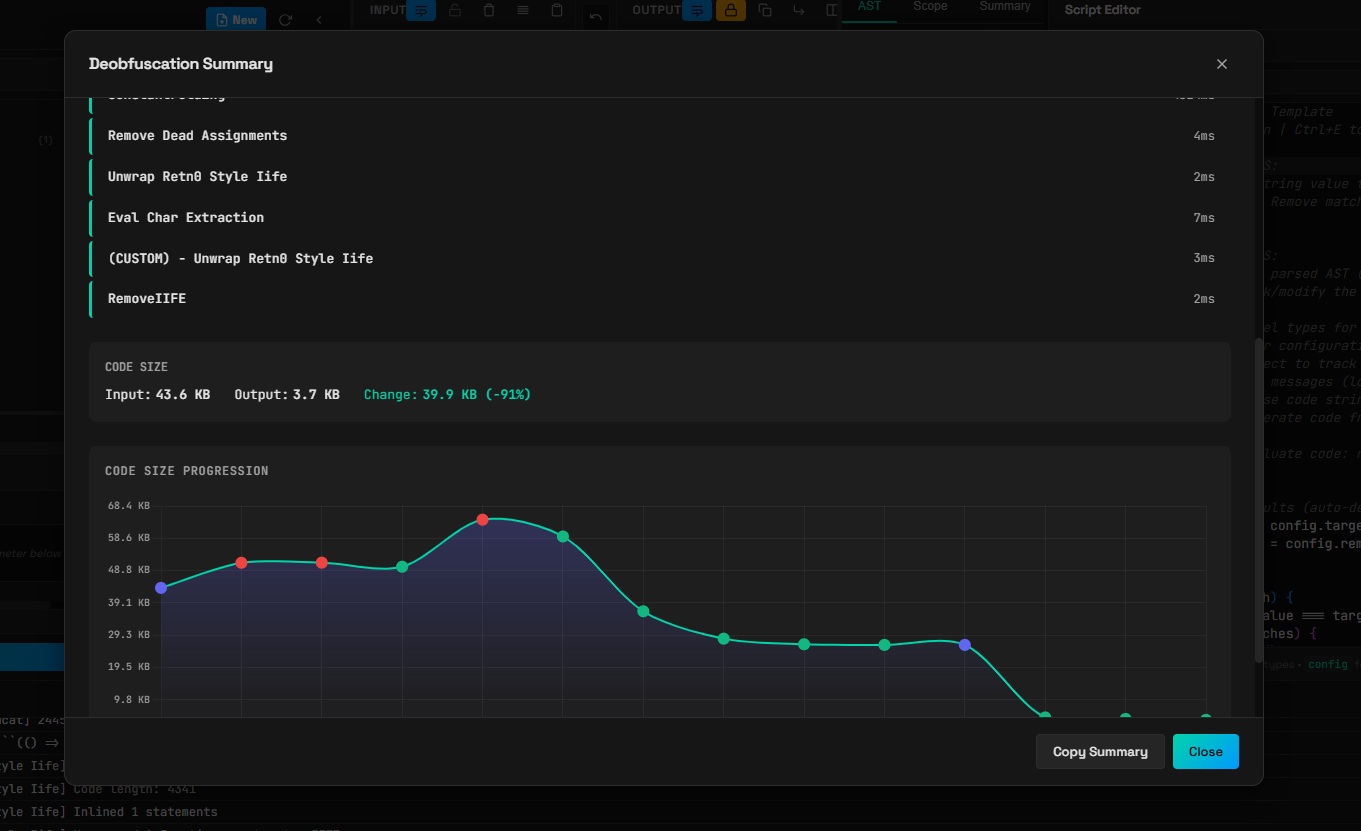This screenshot has height=831, width=1361.
Task: Toggle the INPUT word wrap icon
Action: point(421,11)
